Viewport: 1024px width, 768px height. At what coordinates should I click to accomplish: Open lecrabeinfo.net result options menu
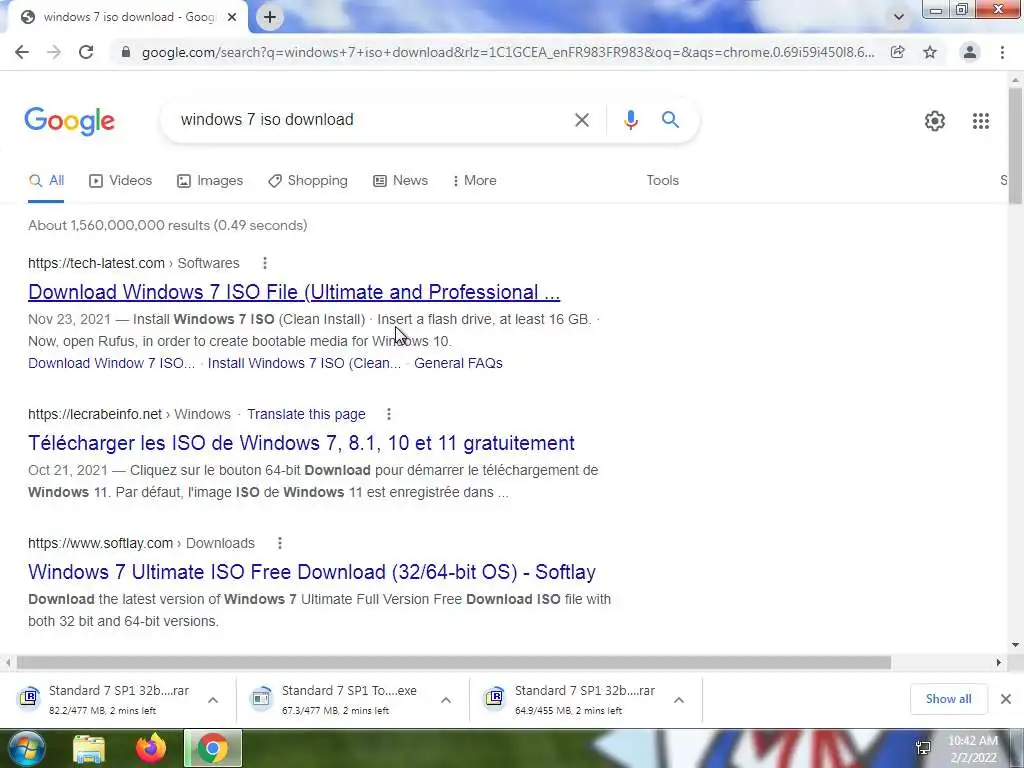(x=389, y=414)
